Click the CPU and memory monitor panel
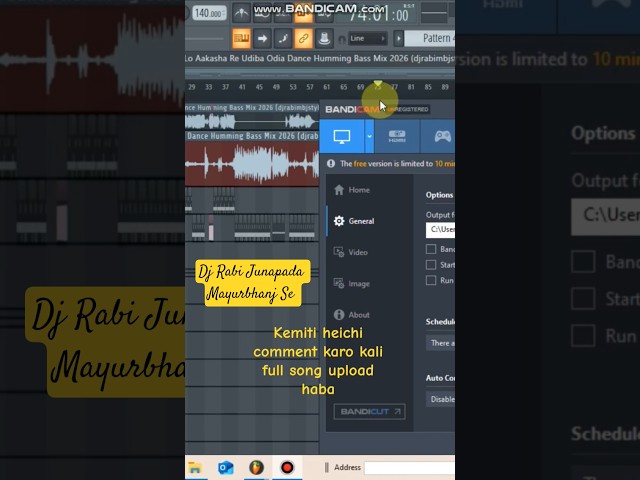The height and width of the screenshot is (480, 640). click(434, 14)
